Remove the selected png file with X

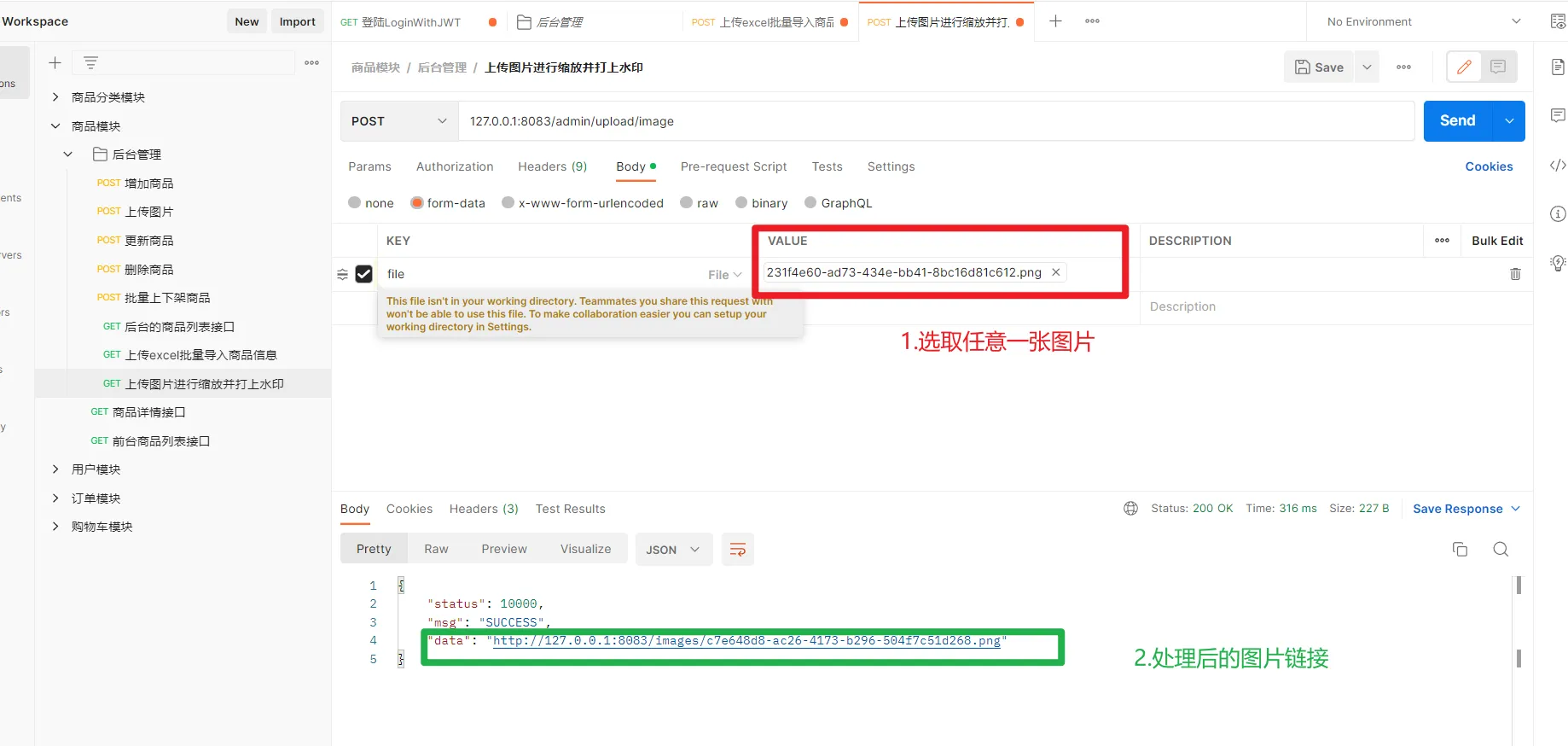[1055, 272]
